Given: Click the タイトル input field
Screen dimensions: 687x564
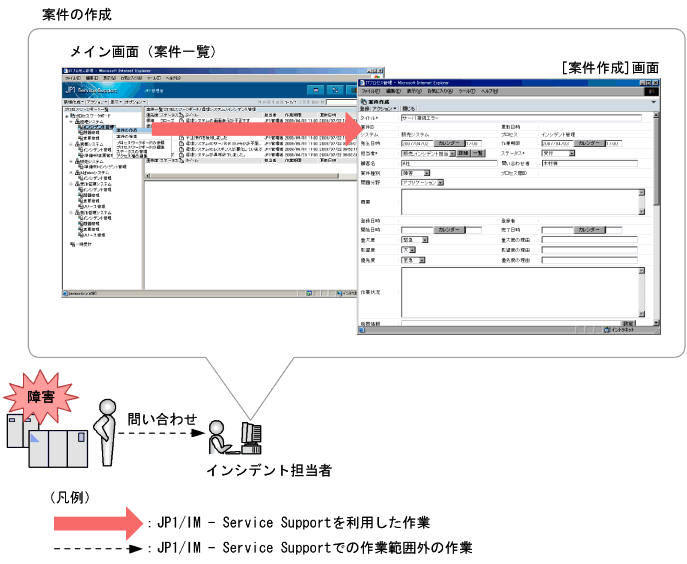Looking at the screenshot, I should [x=521, y=118].
